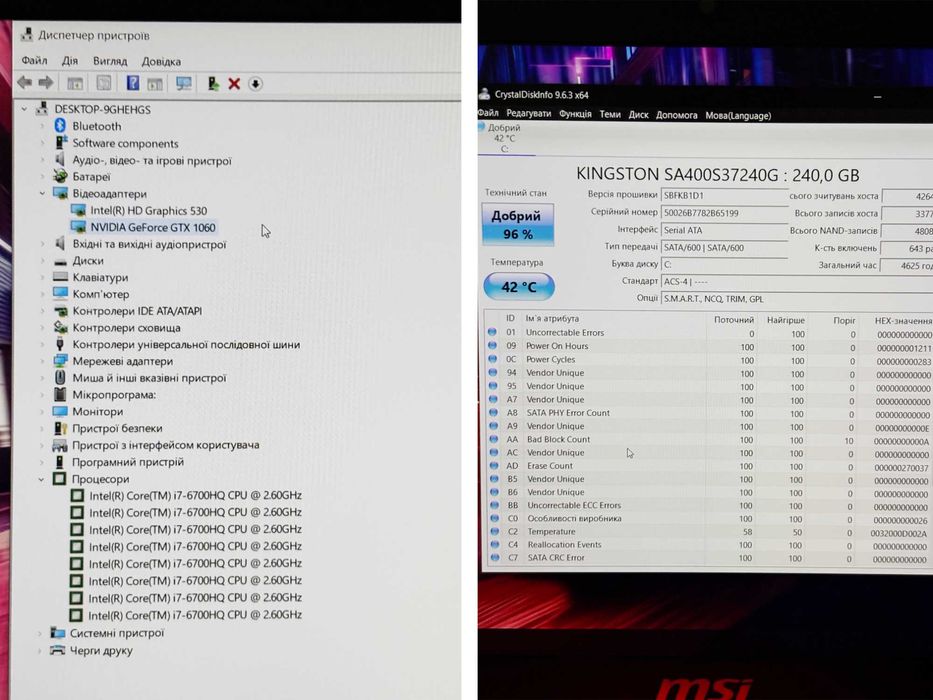The image size is (933, 700).
Task: Click the blue status dot for Uncorrectable Errors
Action: tap(492, 332)
